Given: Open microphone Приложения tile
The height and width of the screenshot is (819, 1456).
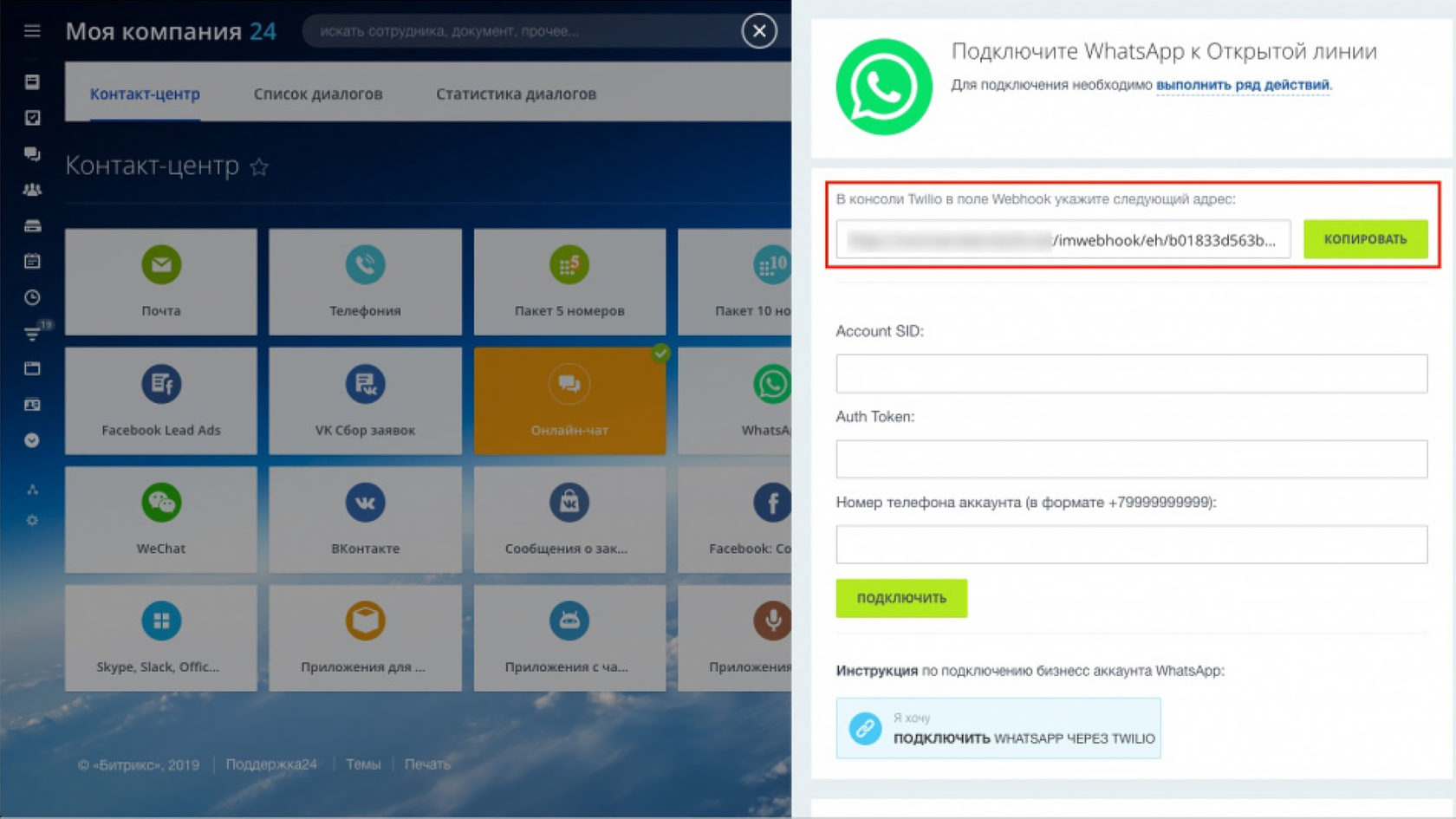Looking at the screenshot, I should (735, 638).
